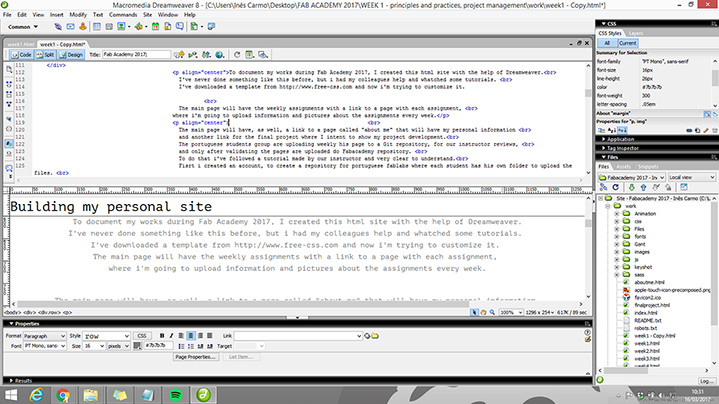The width and height of the screenshot is (719, 404).
Task: Insert a Comment via the toolbar
Action: [180, 27]
